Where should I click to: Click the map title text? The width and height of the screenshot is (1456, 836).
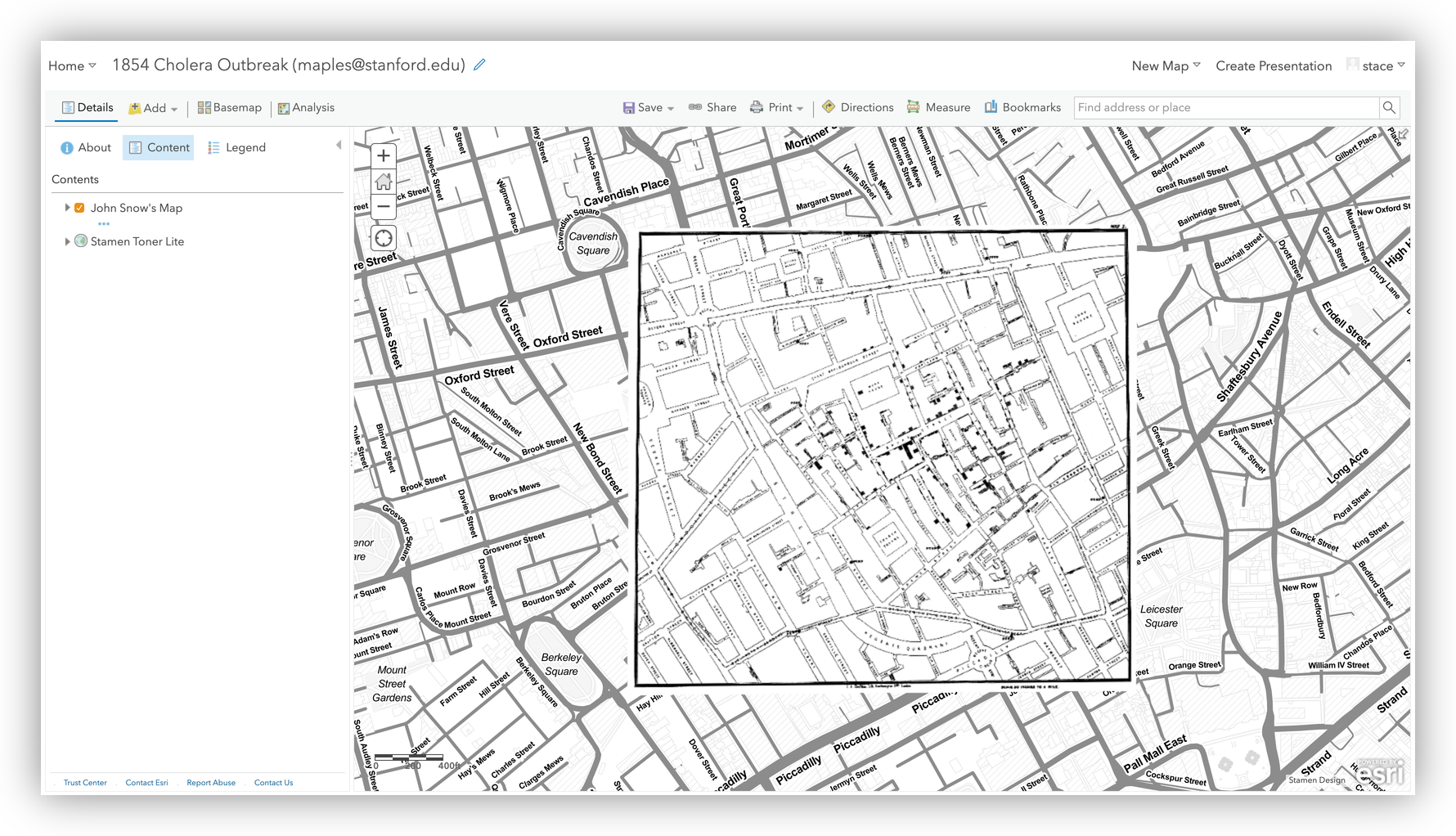click(x=289, y=65)
